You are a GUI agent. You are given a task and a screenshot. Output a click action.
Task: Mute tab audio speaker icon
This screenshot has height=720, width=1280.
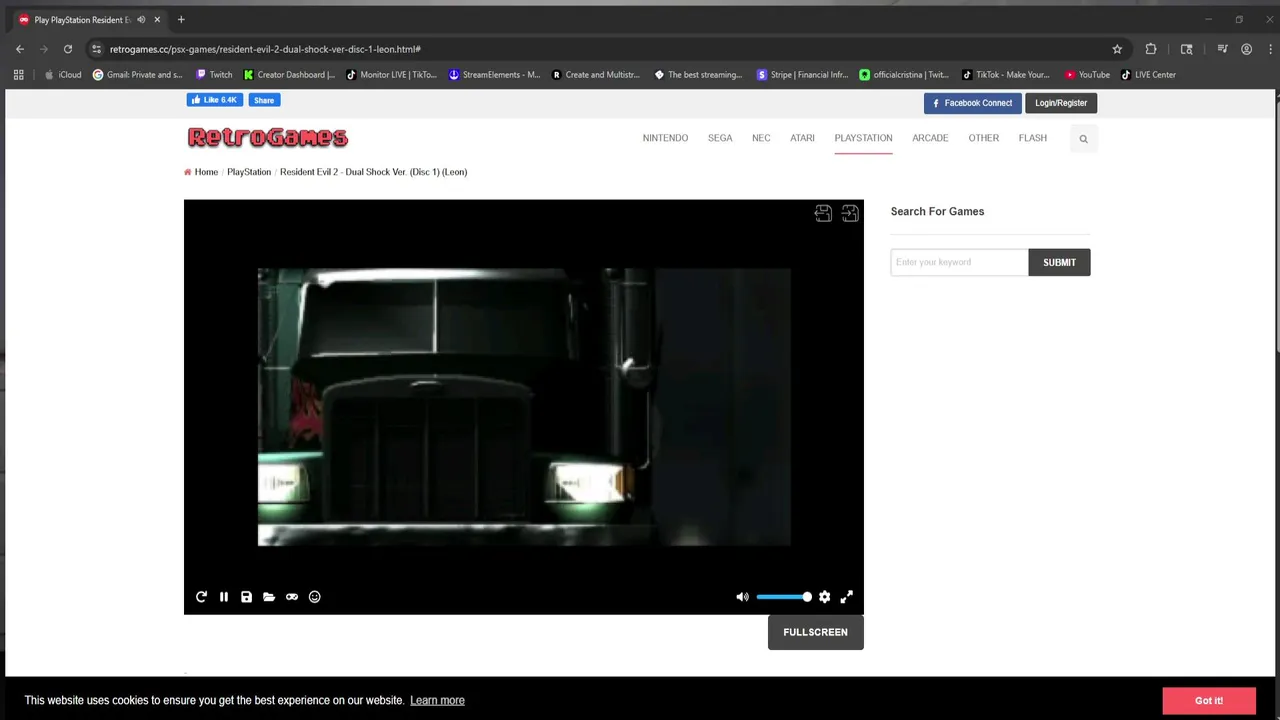[141, 20]
